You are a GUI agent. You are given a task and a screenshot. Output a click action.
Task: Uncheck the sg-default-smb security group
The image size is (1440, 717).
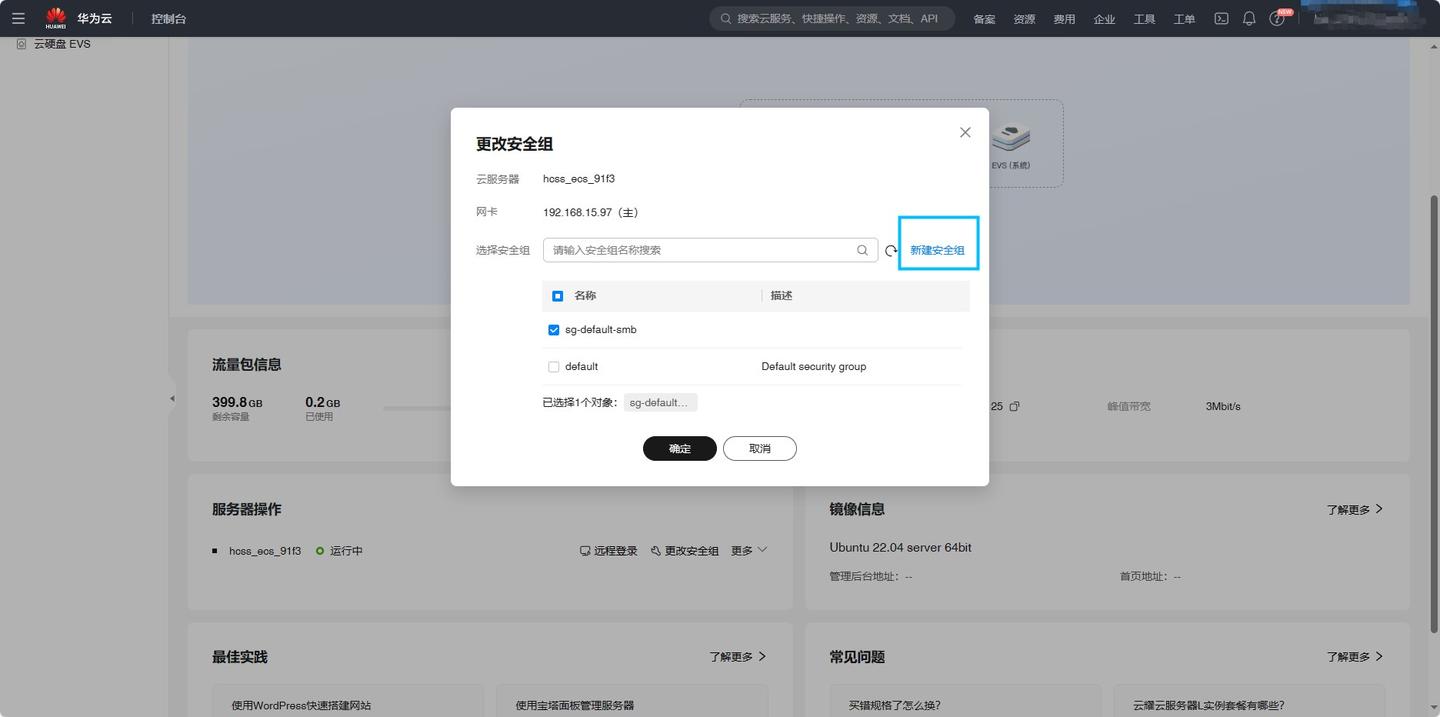[x=553, y=330]
